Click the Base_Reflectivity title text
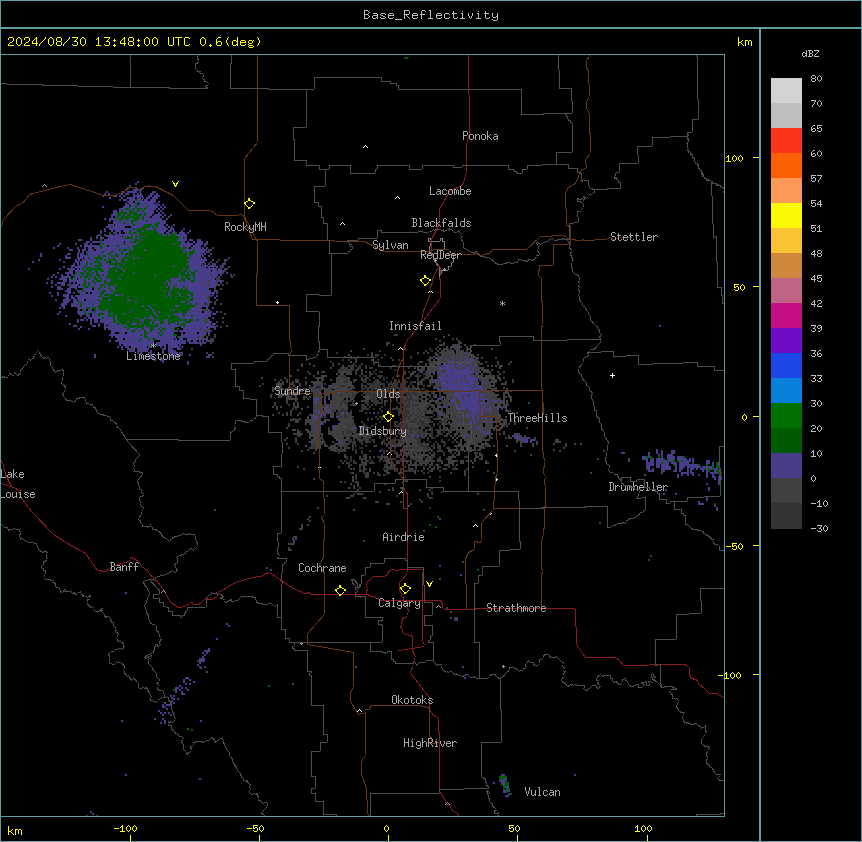 point(431,15)
